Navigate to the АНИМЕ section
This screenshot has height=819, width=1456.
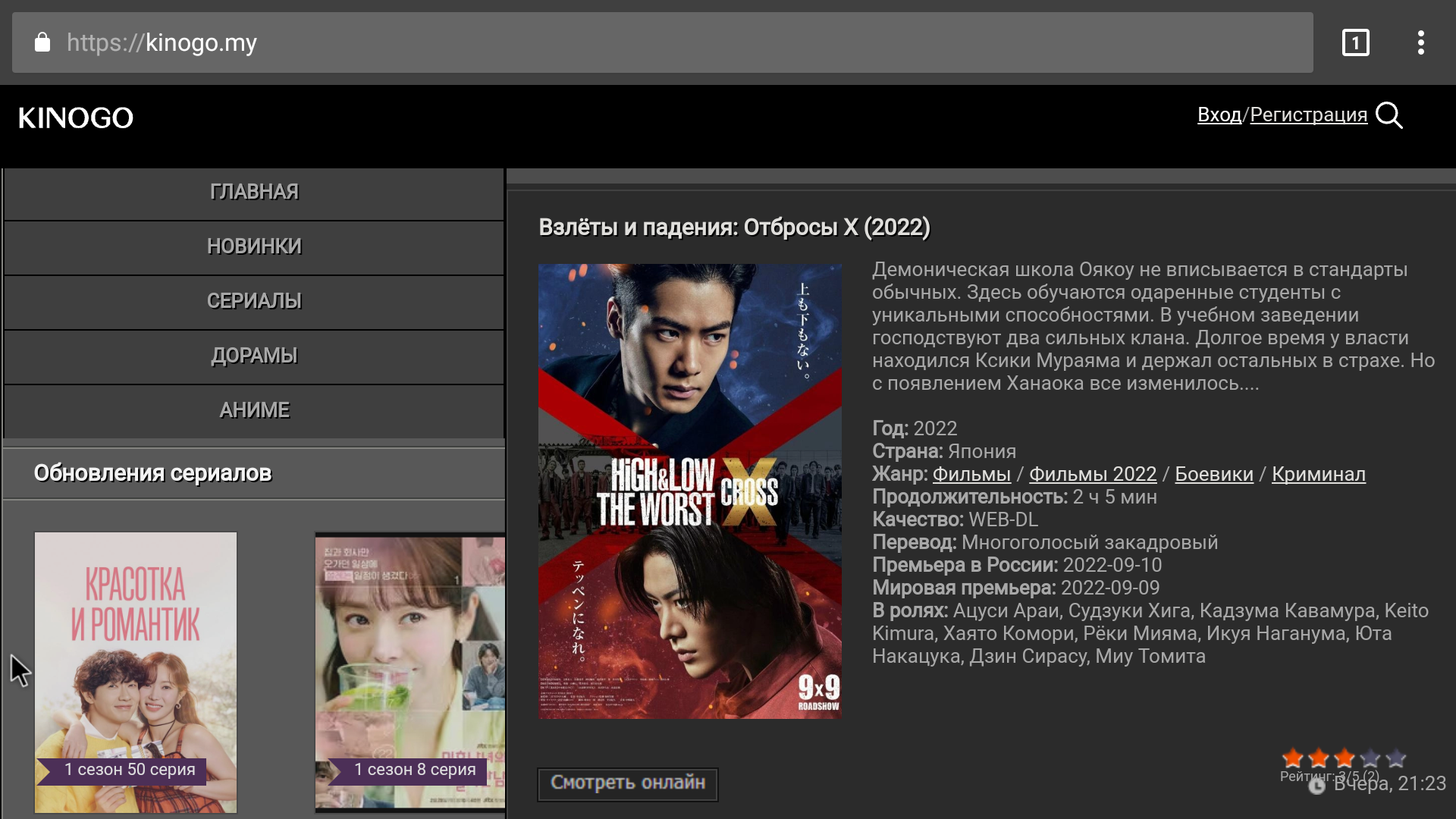coord(254,410)
